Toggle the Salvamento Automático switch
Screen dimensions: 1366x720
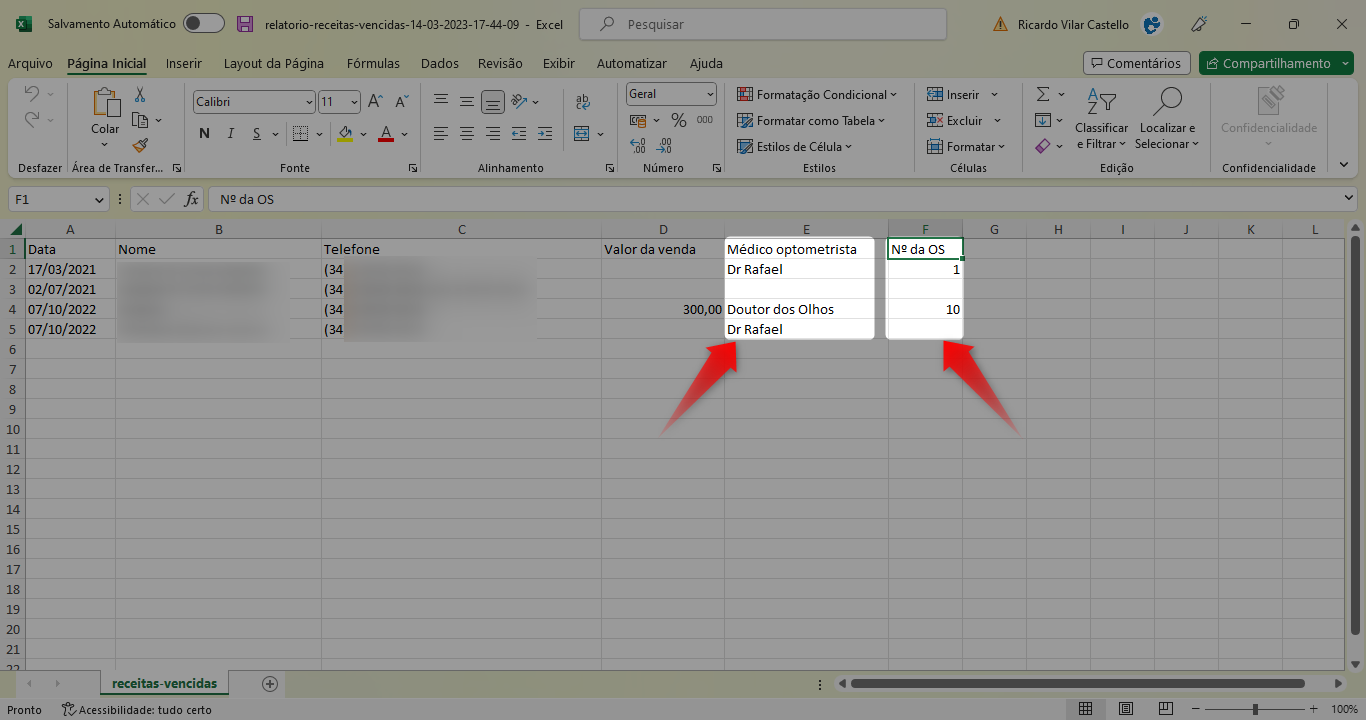(x=204, y=24)
